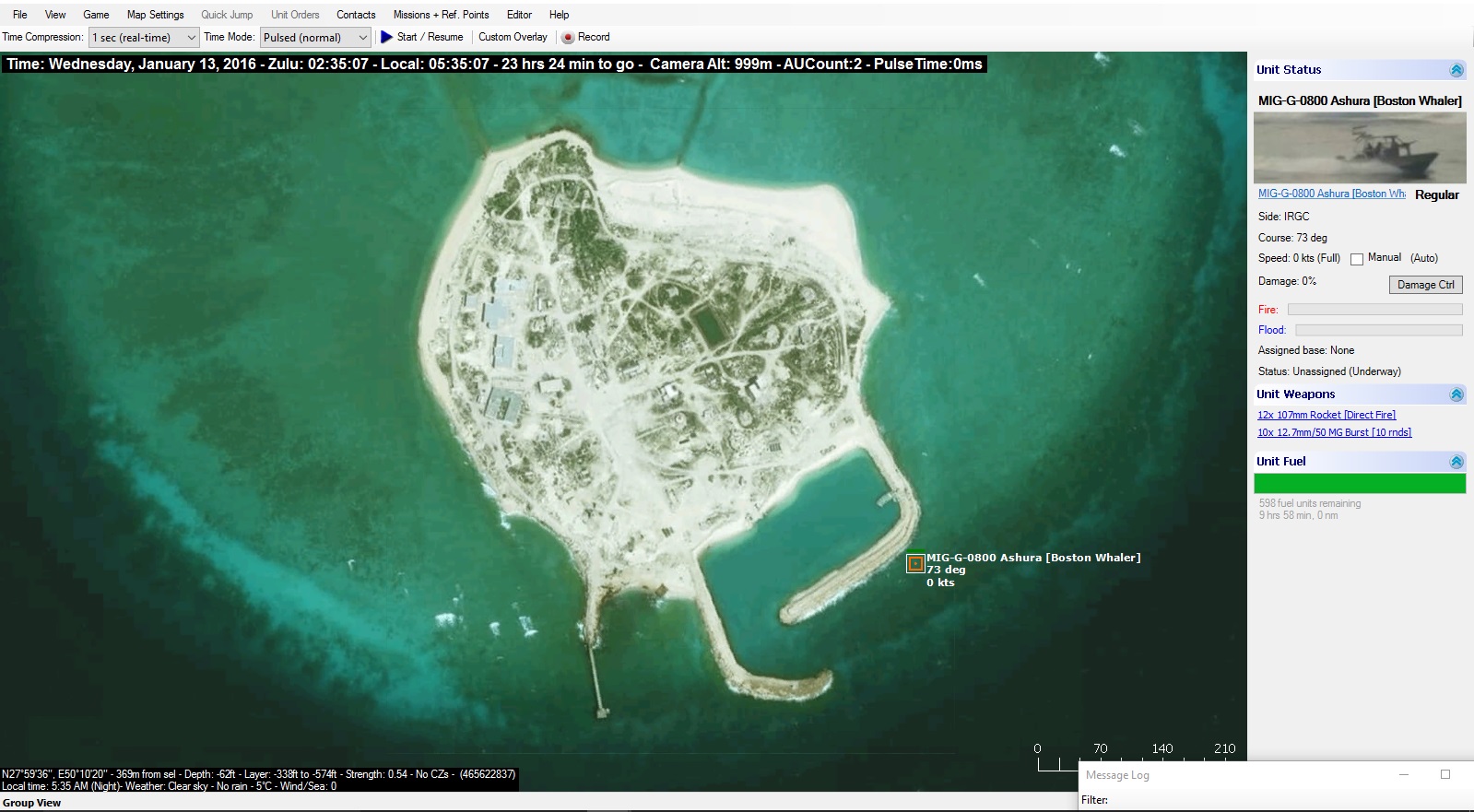Screen dimensions: 1474x812
Task: Open the Game menu
Action: (x=96, y=15)
